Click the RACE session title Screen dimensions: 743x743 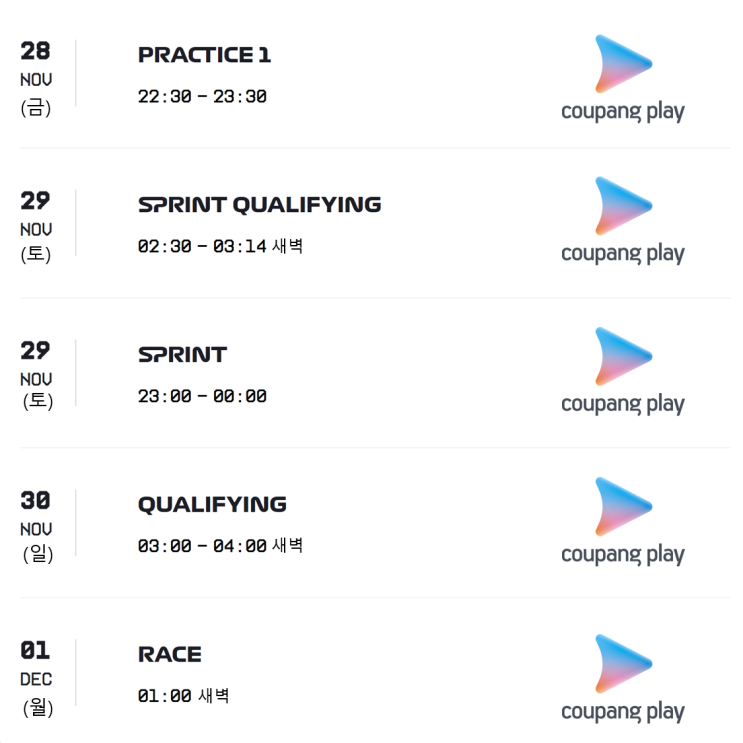tap(169, 655)
